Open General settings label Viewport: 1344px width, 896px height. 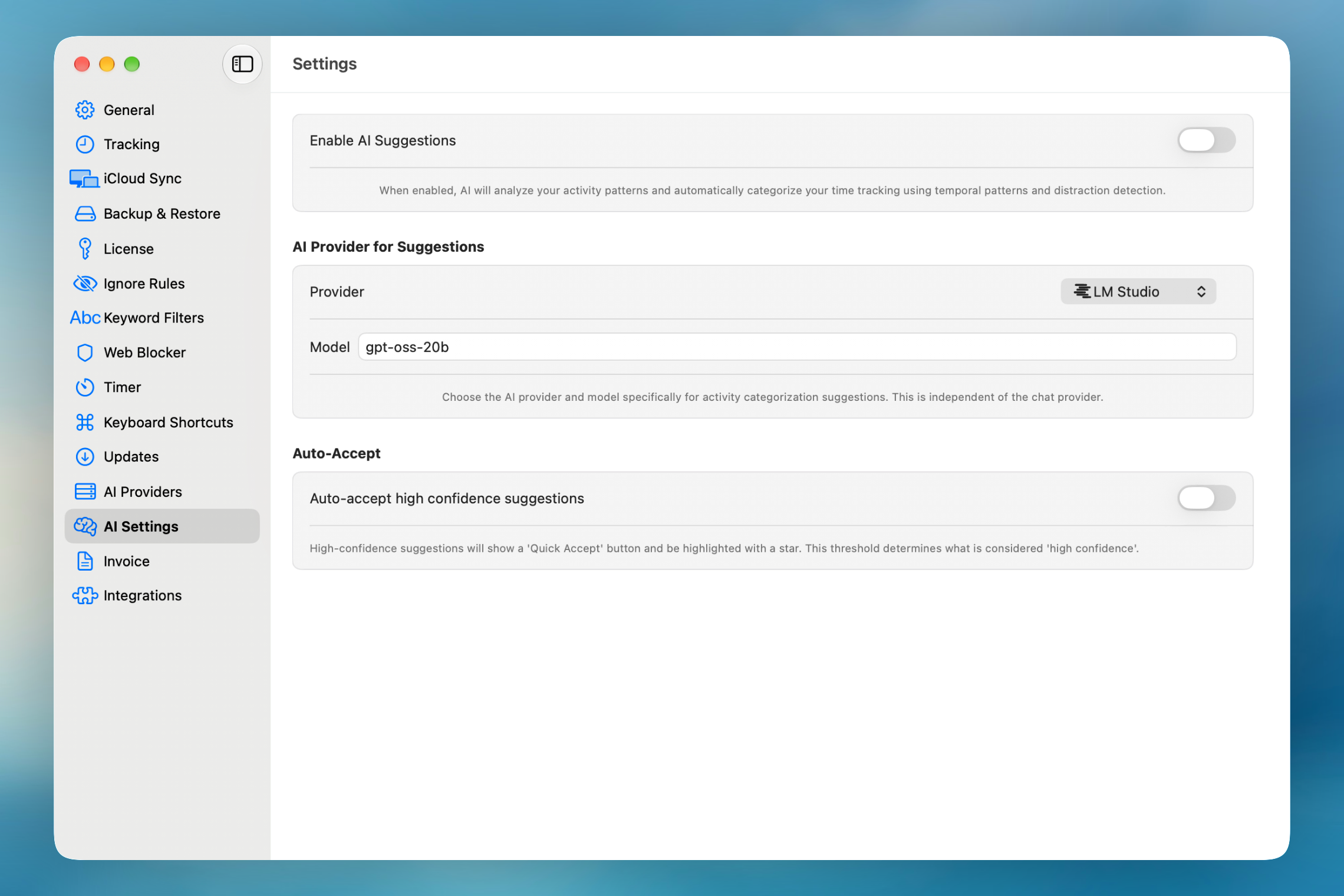tap(129, 110)
